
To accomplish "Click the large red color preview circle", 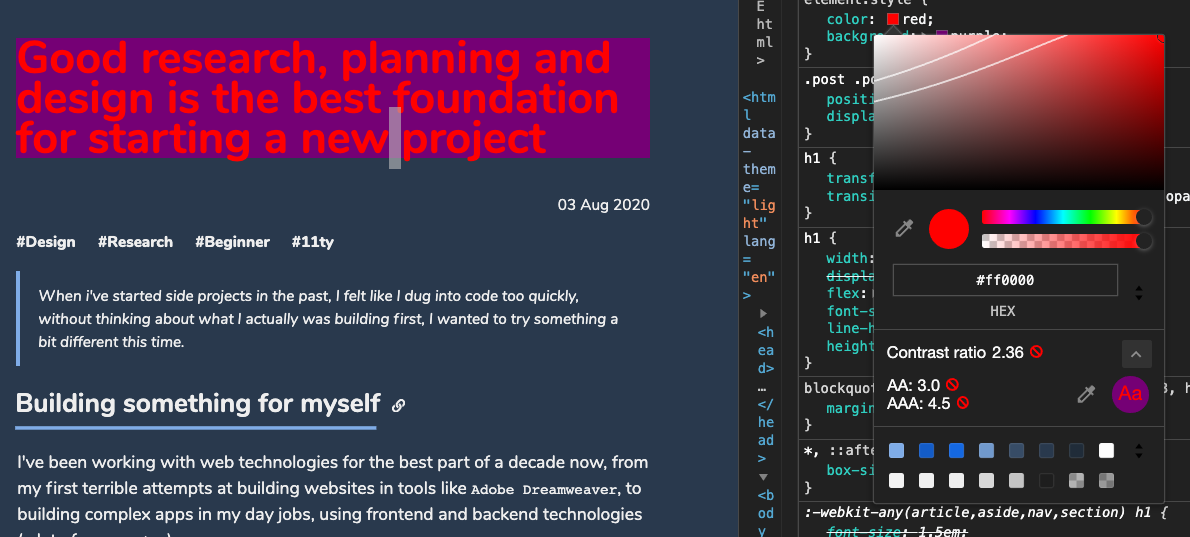I will point(949,228).
